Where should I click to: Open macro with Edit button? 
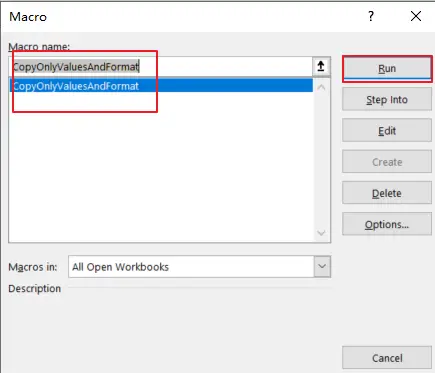click(x=387, y=131)
